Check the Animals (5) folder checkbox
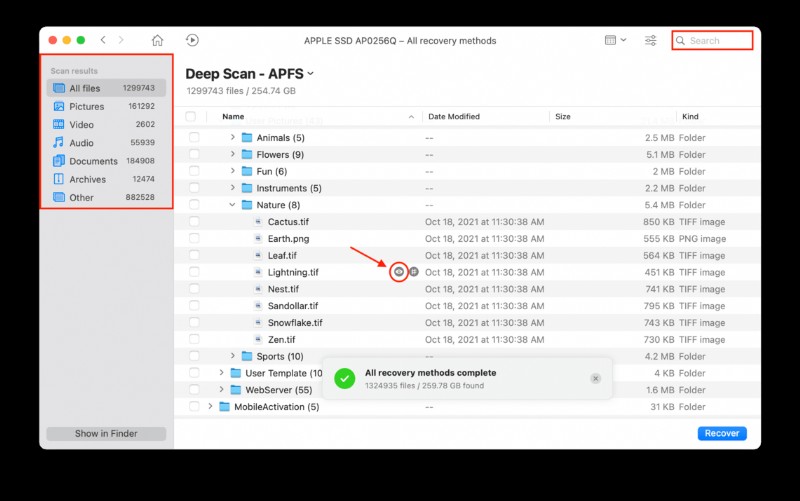This screenshot has width=800, height=501. (194, 137)
